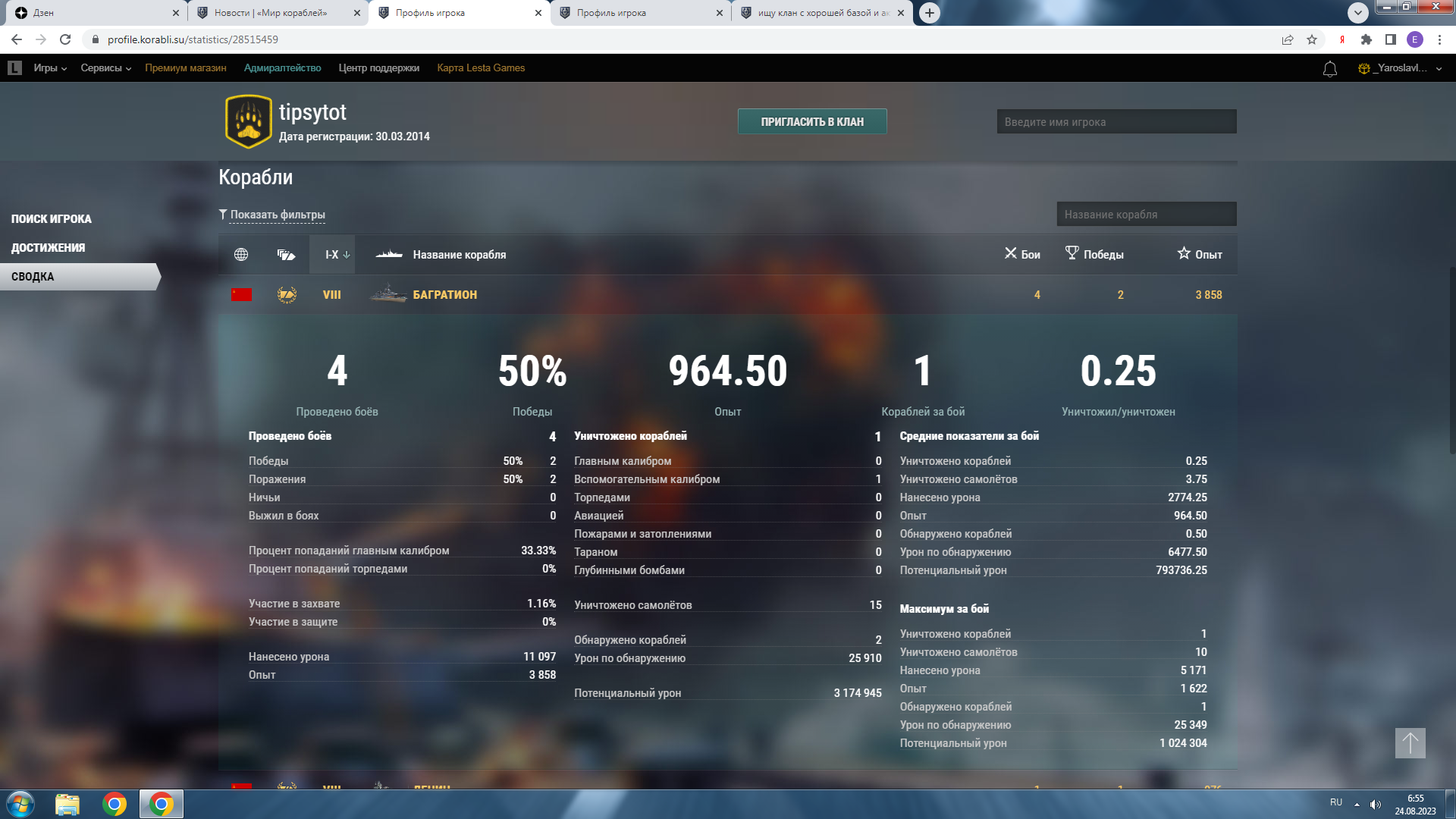This screenshot has height=819, width=1456.
Task: Open _Yaroslavl account dropdown
Action: [x=1400, y=68]
